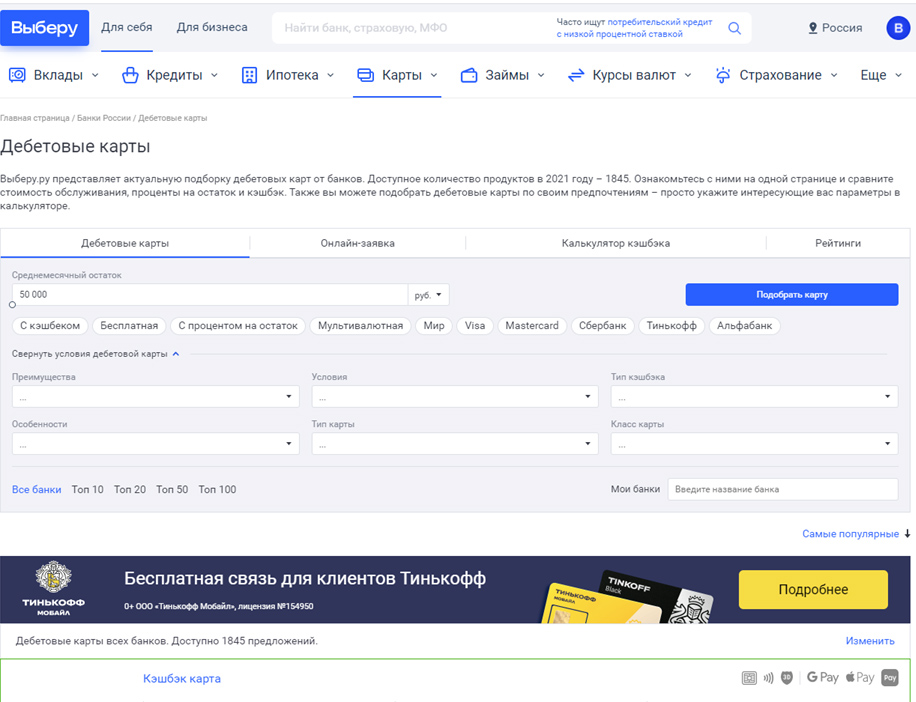Toggle the Сбербанк filter chip
The width and height of the screenshot is (916, 702).
coord(602,326)
